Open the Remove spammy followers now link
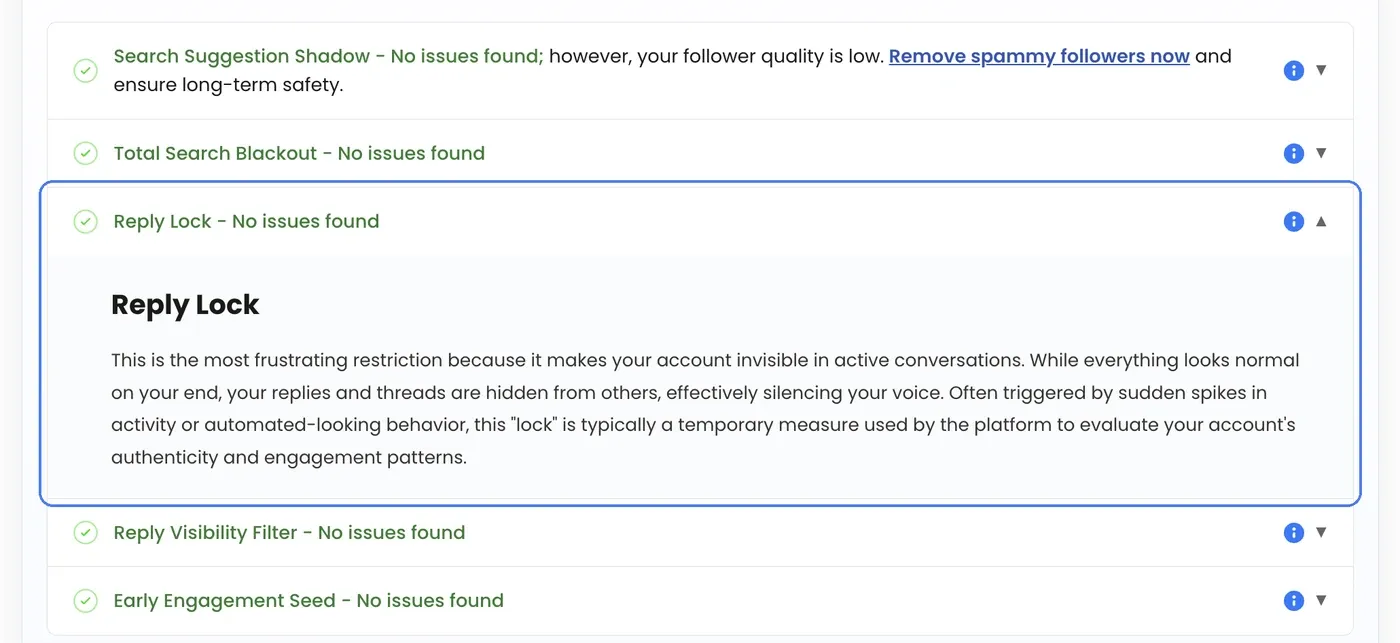The image size is (1400, 643). pos(1039,56)
